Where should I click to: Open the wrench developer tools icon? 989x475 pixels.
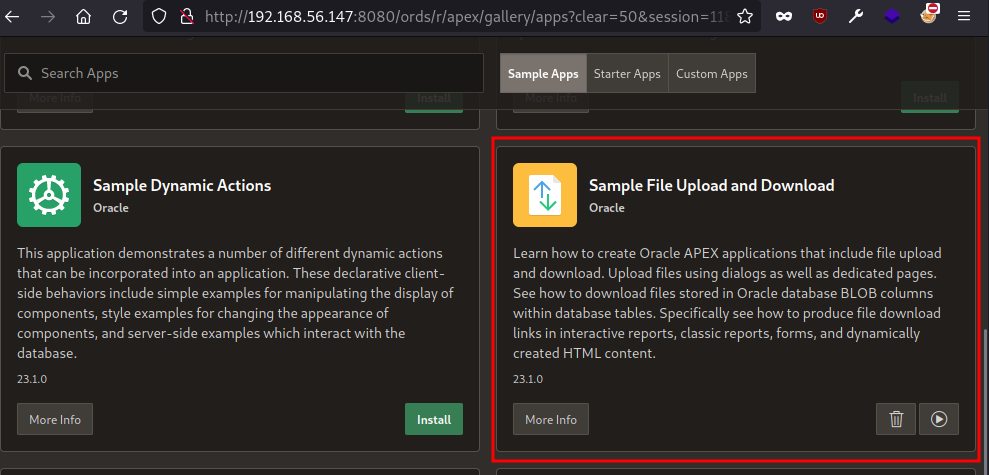[x=856, y=16]
